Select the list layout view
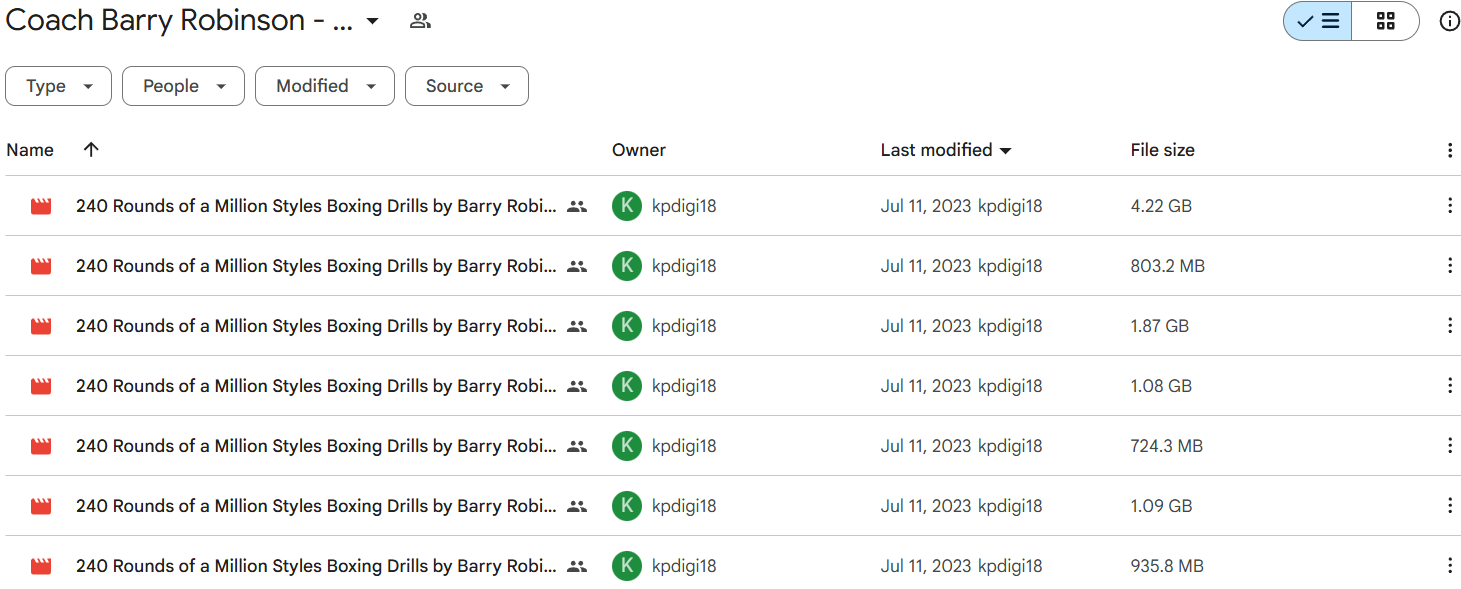The height and width of the screenshot is (589, 1461). pyautogui.click(x=1318, y=21)
